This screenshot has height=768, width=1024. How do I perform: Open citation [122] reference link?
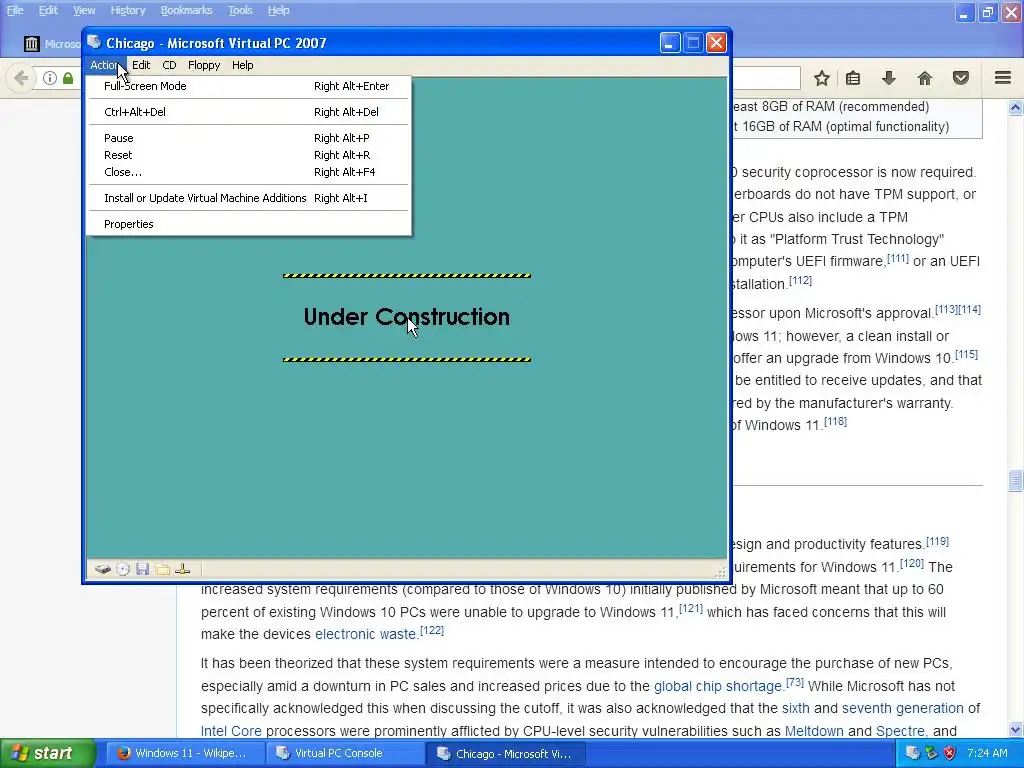(x=432, y=630)
